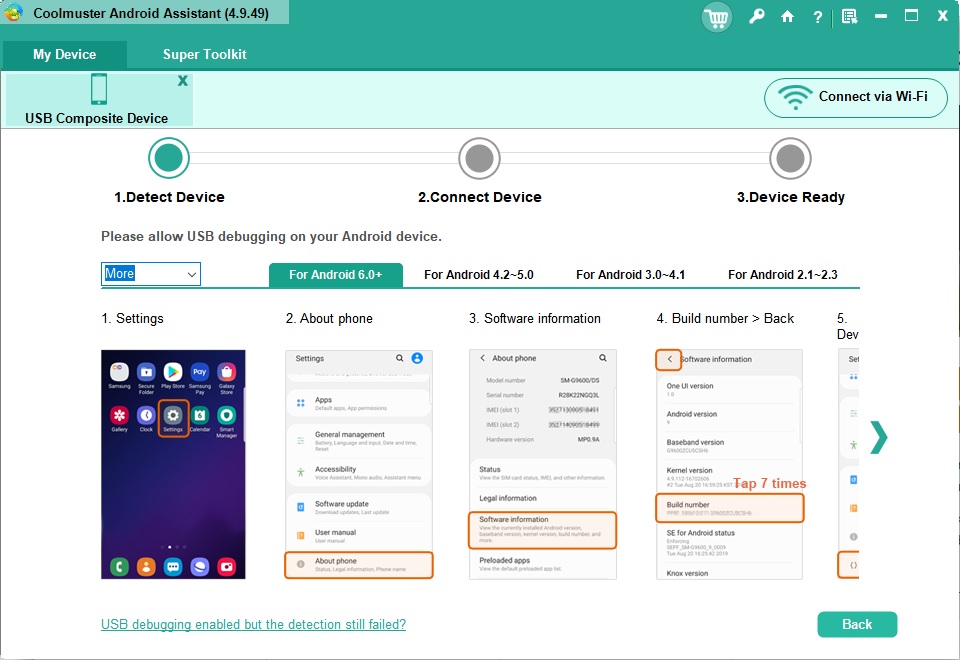This screenshot has width=960, height=660.
Task: Select the For Android 4.2~5.0 tab
Action: 479,275
